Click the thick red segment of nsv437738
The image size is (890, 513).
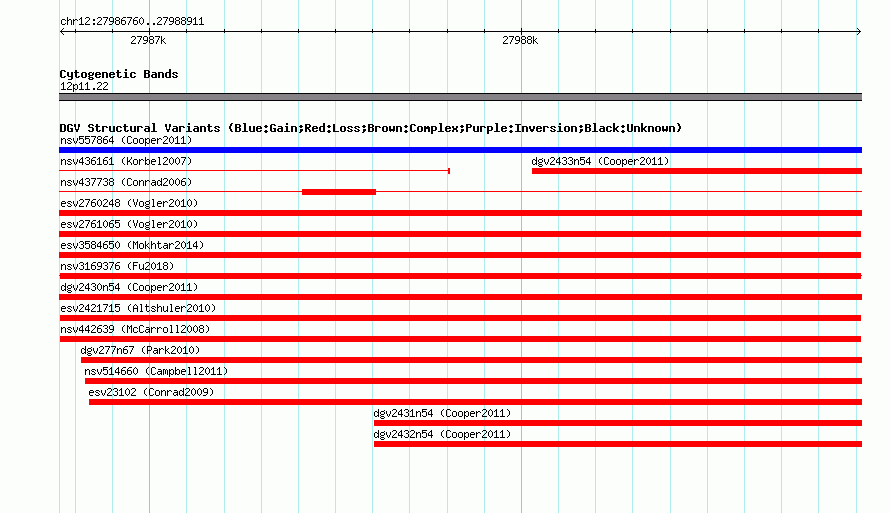click(x=339, y=192)
